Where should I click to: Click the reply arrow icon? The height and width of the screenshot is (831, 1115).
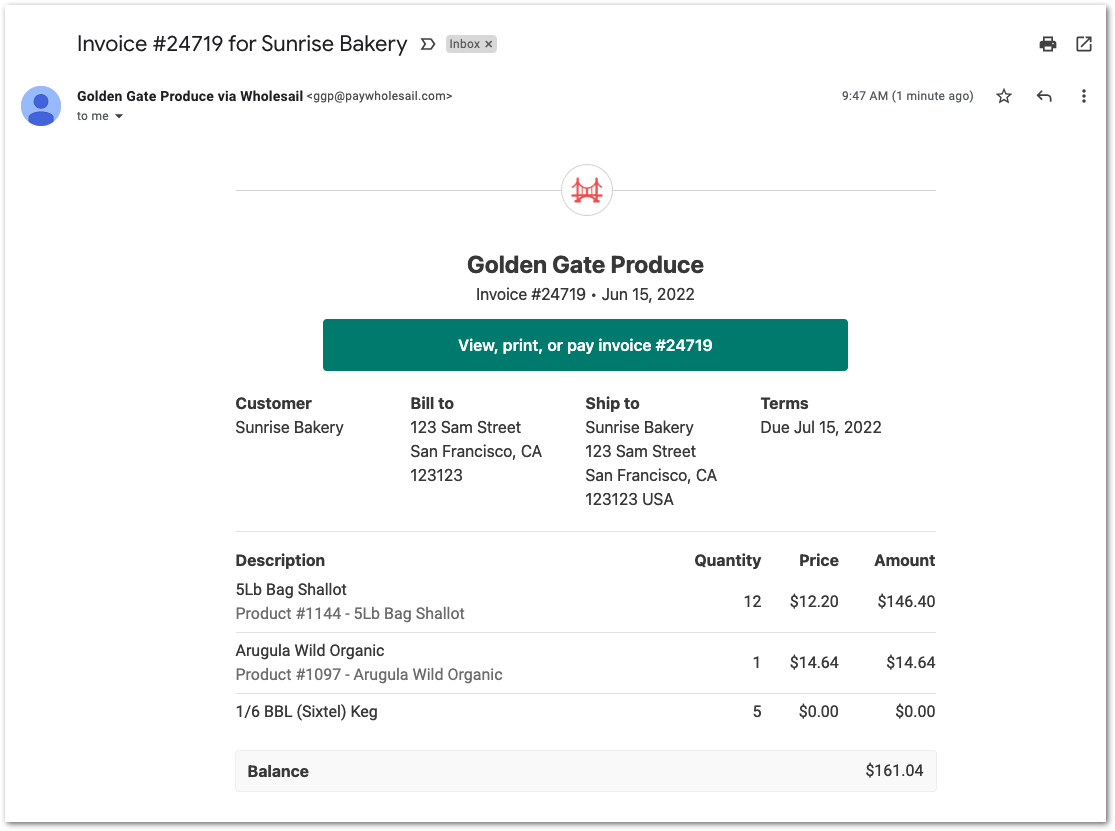click(x=1043, y=96)
